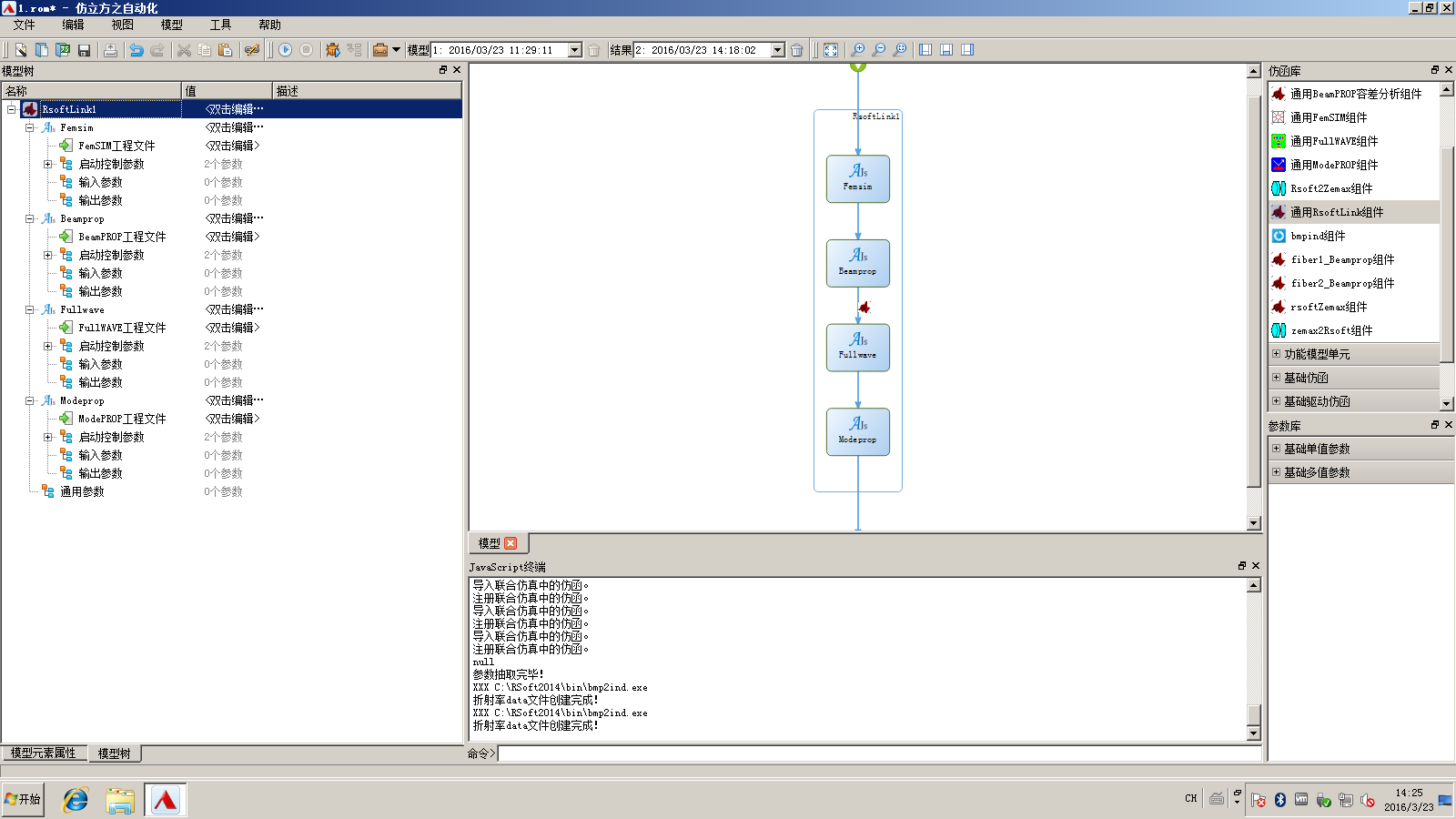The width and height of the screenshot is (1456, 819).
Task: Collapse the Beamprop tree node
Action: coord(30,218)
